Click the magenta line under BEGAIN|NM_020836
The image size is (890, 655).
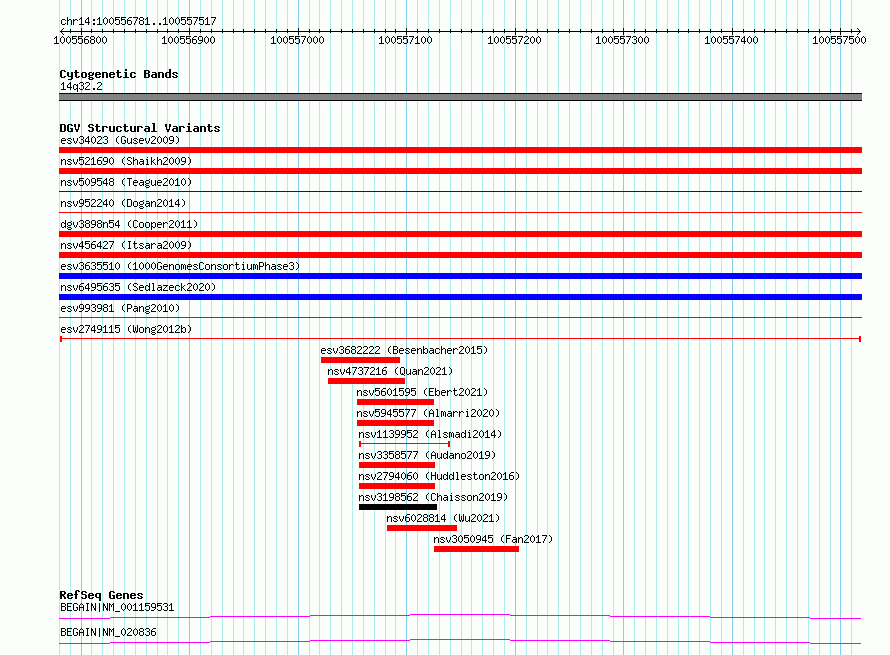460,641
